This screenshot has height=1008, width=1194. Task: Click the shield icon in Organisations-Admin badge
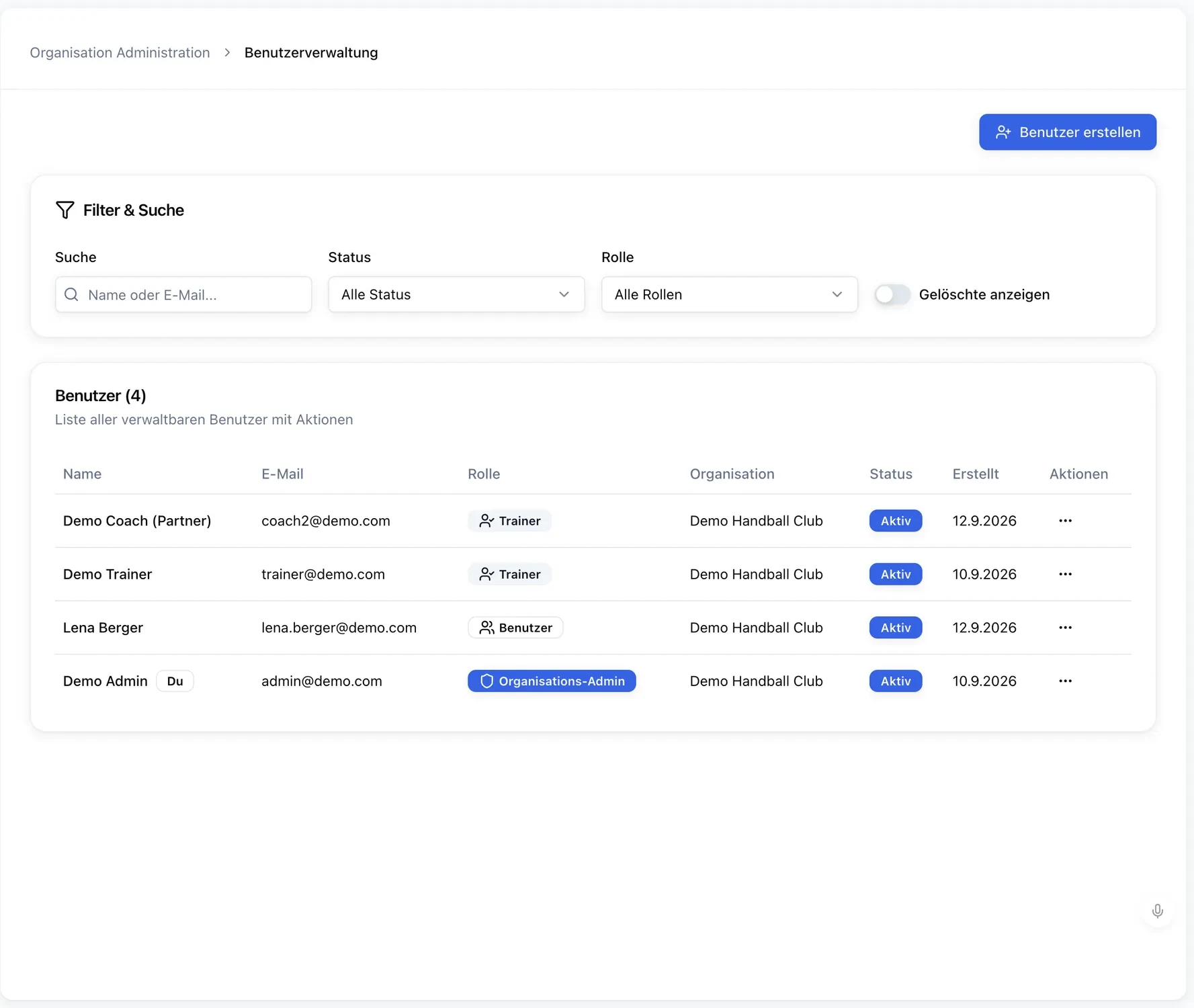coord(486,681)
